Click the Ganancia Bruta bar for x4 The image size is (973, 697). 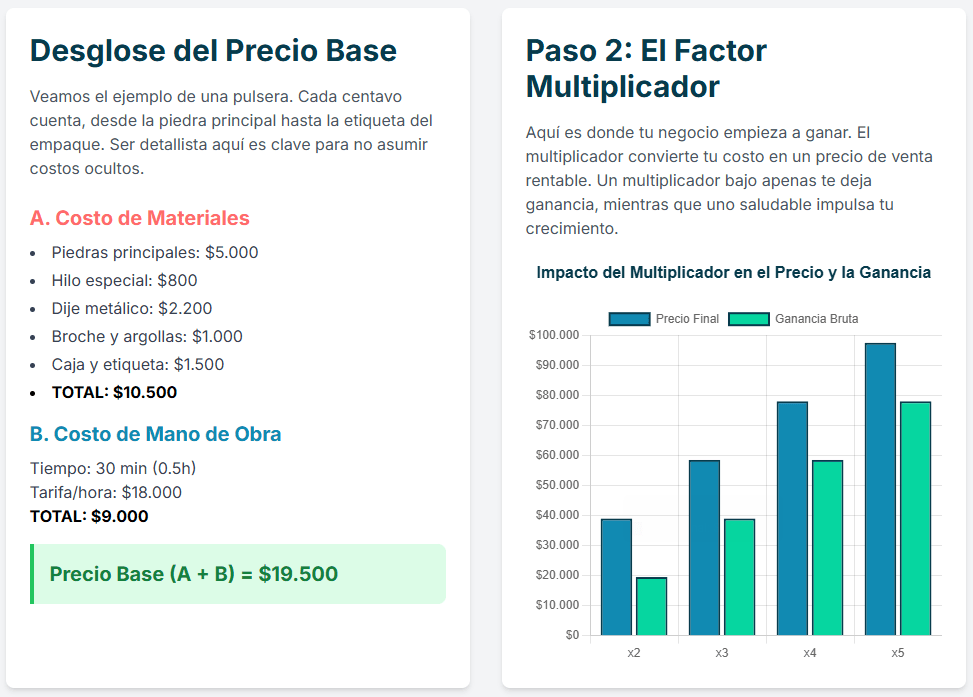point(827,547)
